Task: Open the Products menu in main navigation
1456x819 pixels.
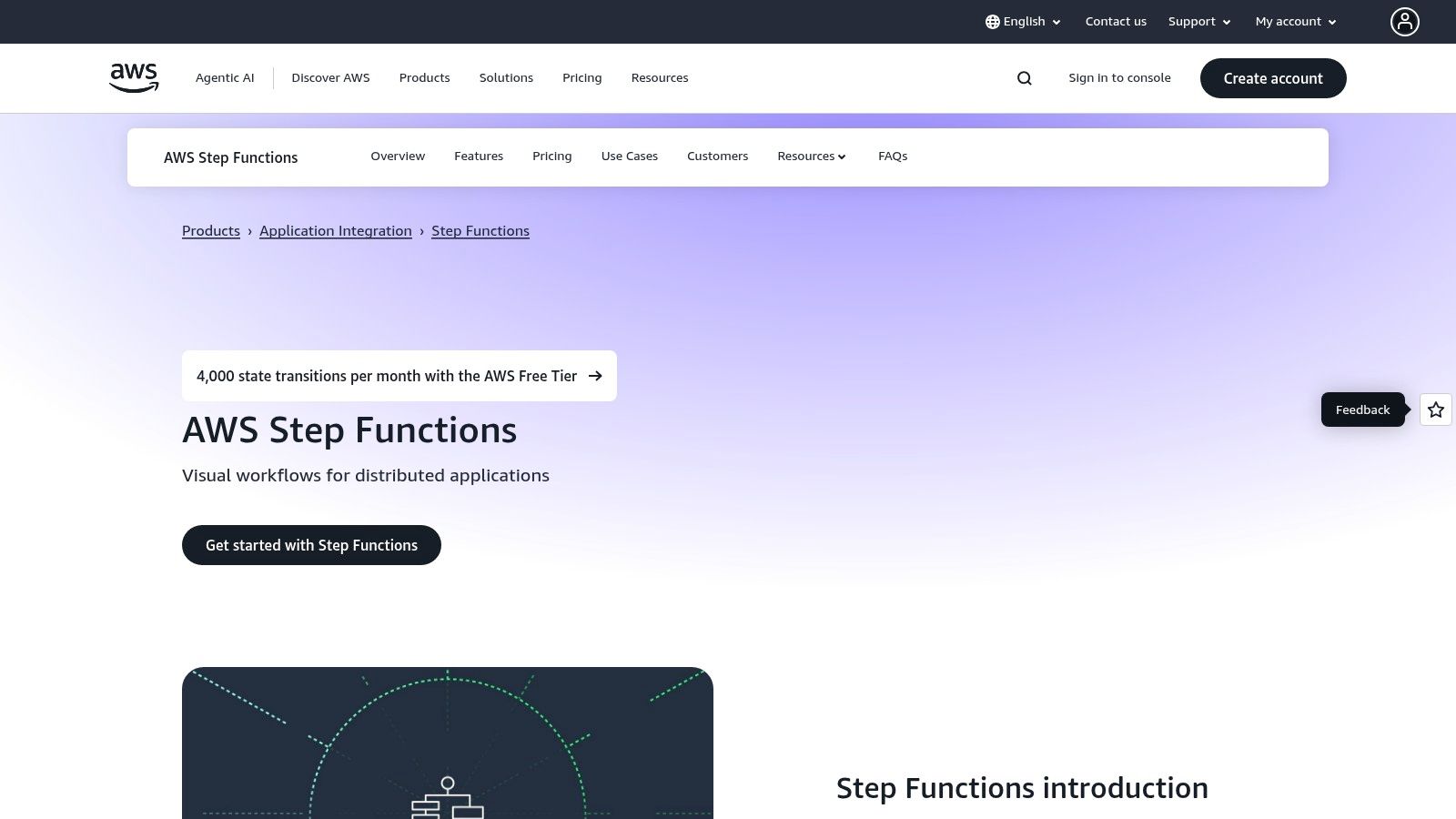Action: pyautogui.click(x=424, y=78)
